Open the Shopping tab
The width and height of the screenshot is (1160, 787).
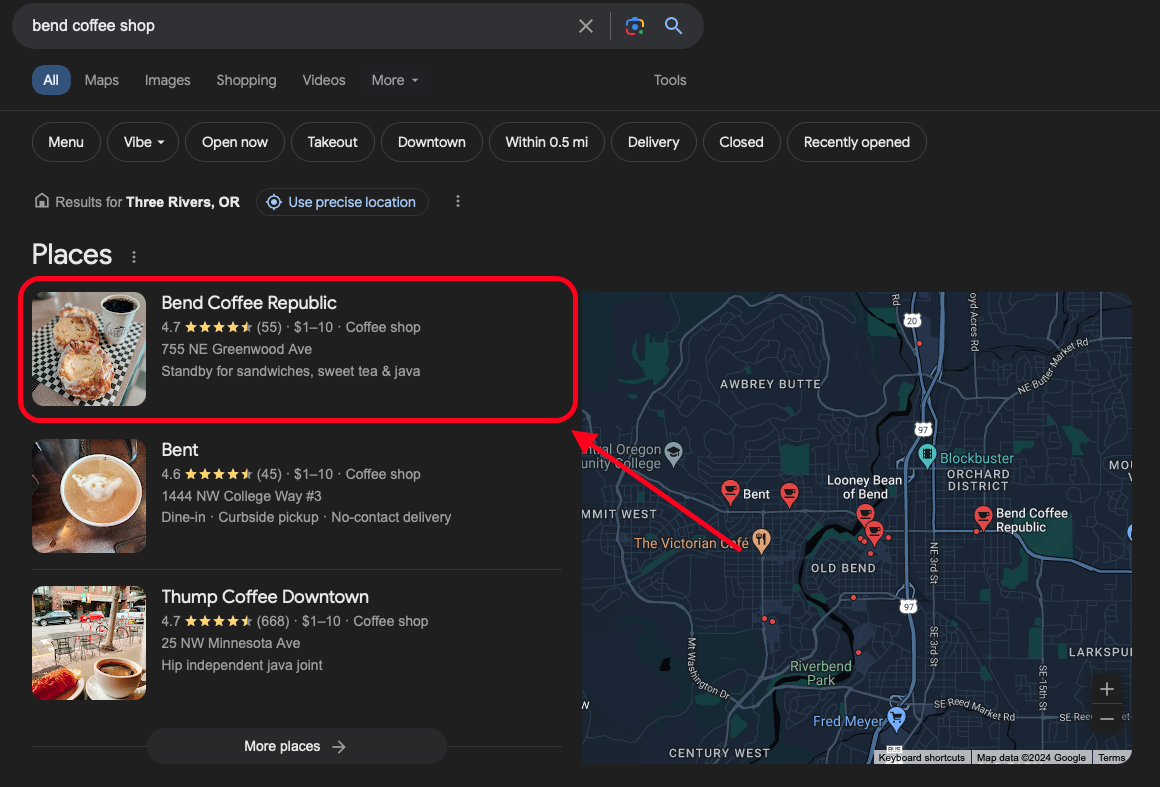(246, 80)
